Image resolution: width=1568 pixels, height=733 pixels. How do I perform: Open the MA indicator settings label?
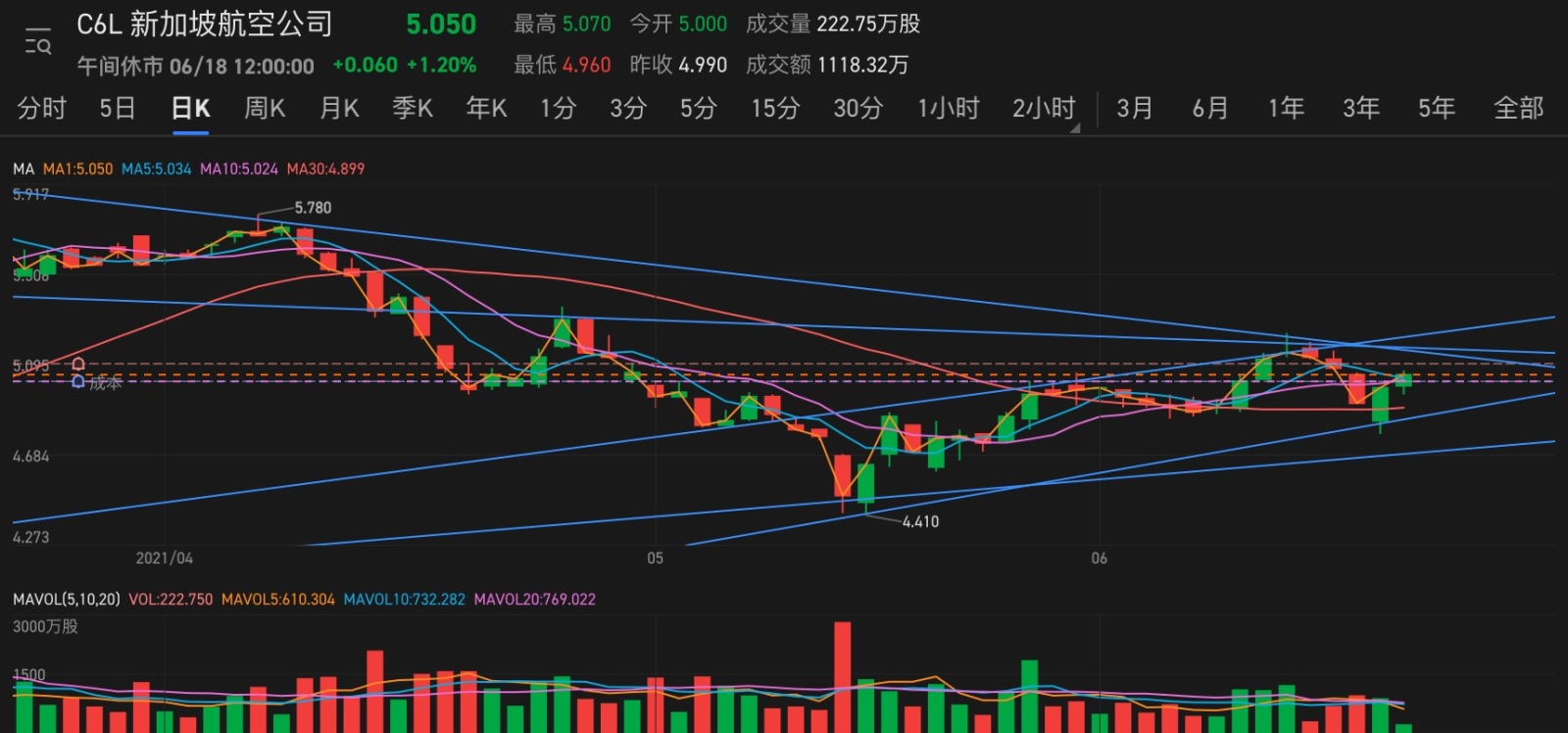click(x=24, y=169)
